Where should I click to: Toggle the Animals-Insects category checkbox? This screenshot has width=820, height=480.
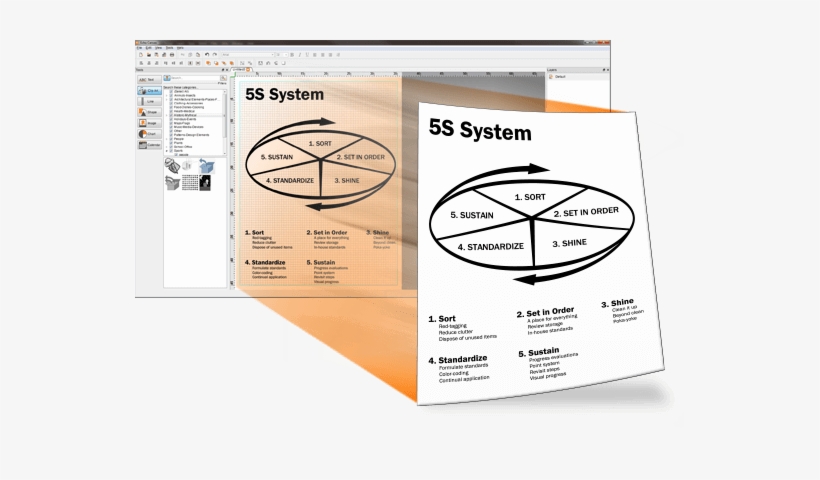(x=171, y=95)
